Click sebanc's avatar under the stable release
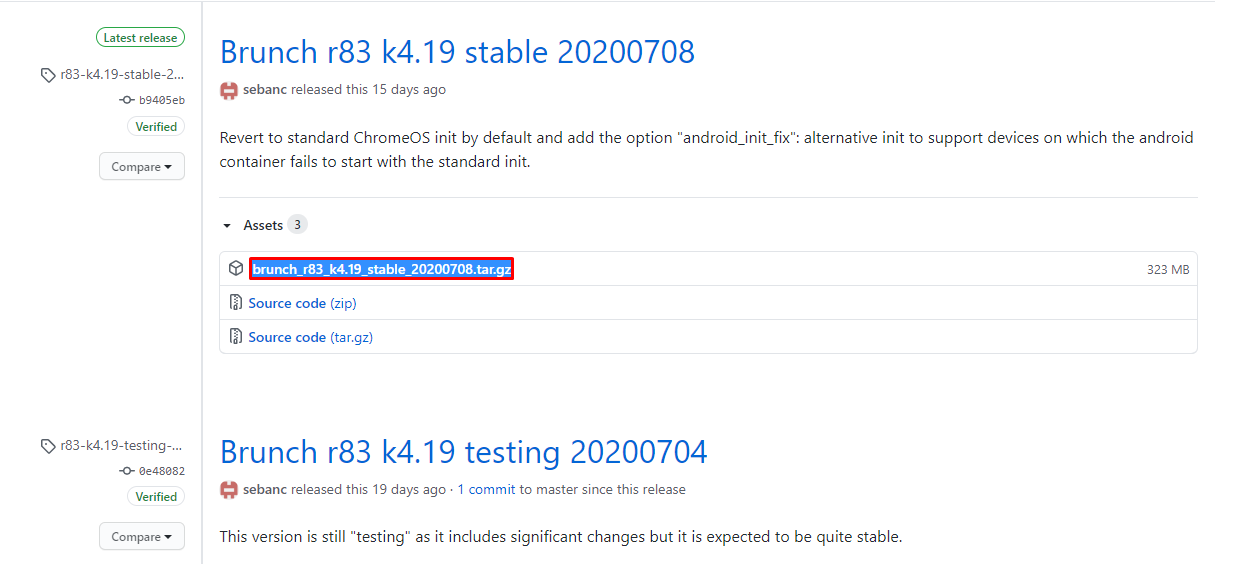1236x564 pixels. click(229, 90)
